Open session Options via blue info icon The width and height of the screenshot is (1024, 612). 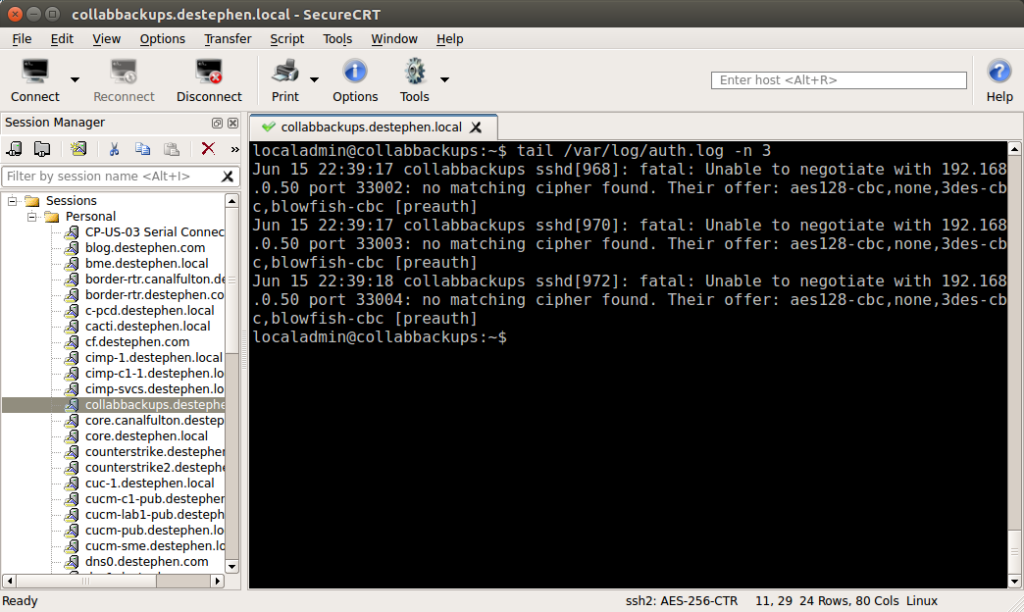(x=355, y=71)
